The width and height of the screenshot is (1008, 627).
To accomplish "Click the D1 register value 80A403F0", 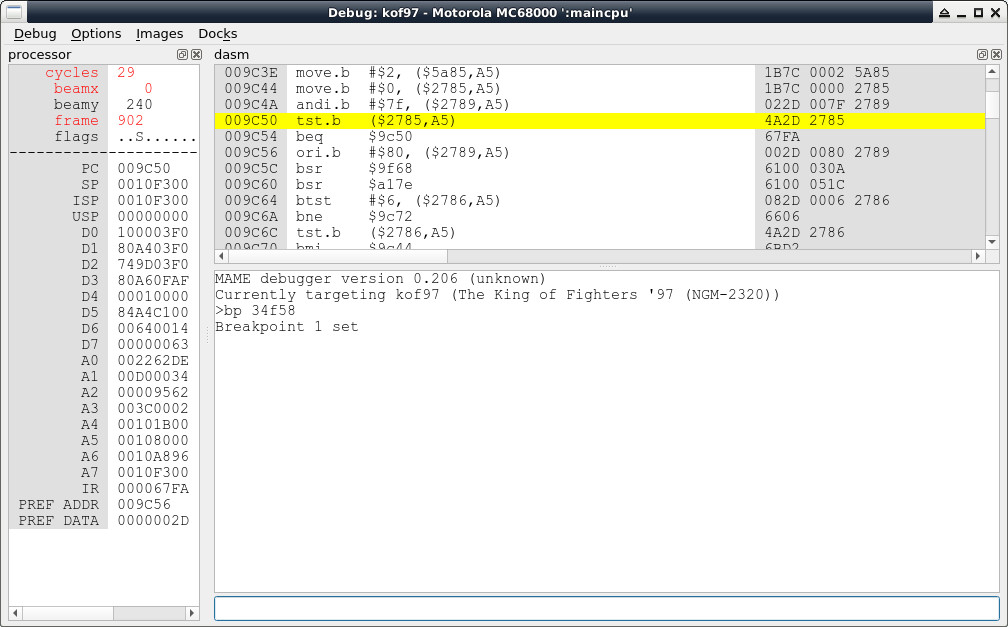I will (153, 248).
